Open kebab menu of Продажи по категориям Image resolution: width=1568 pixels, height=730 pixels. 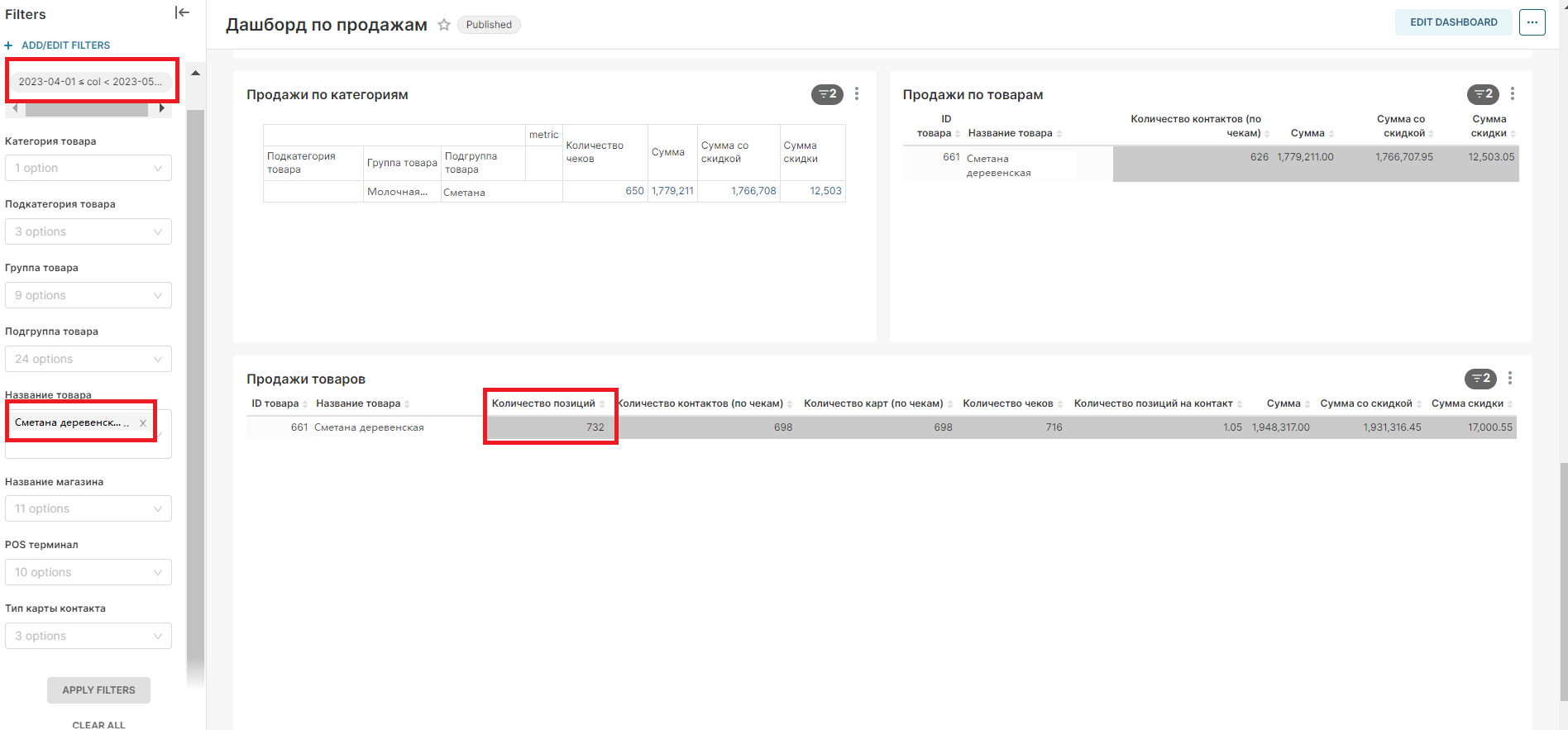tap(857, 94)
